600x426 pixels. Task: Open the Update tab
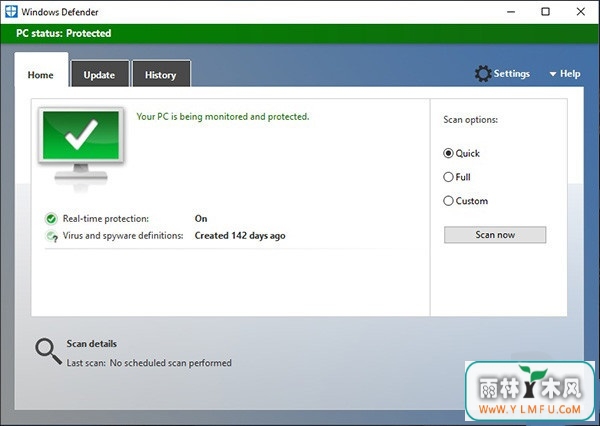point(99,73)
